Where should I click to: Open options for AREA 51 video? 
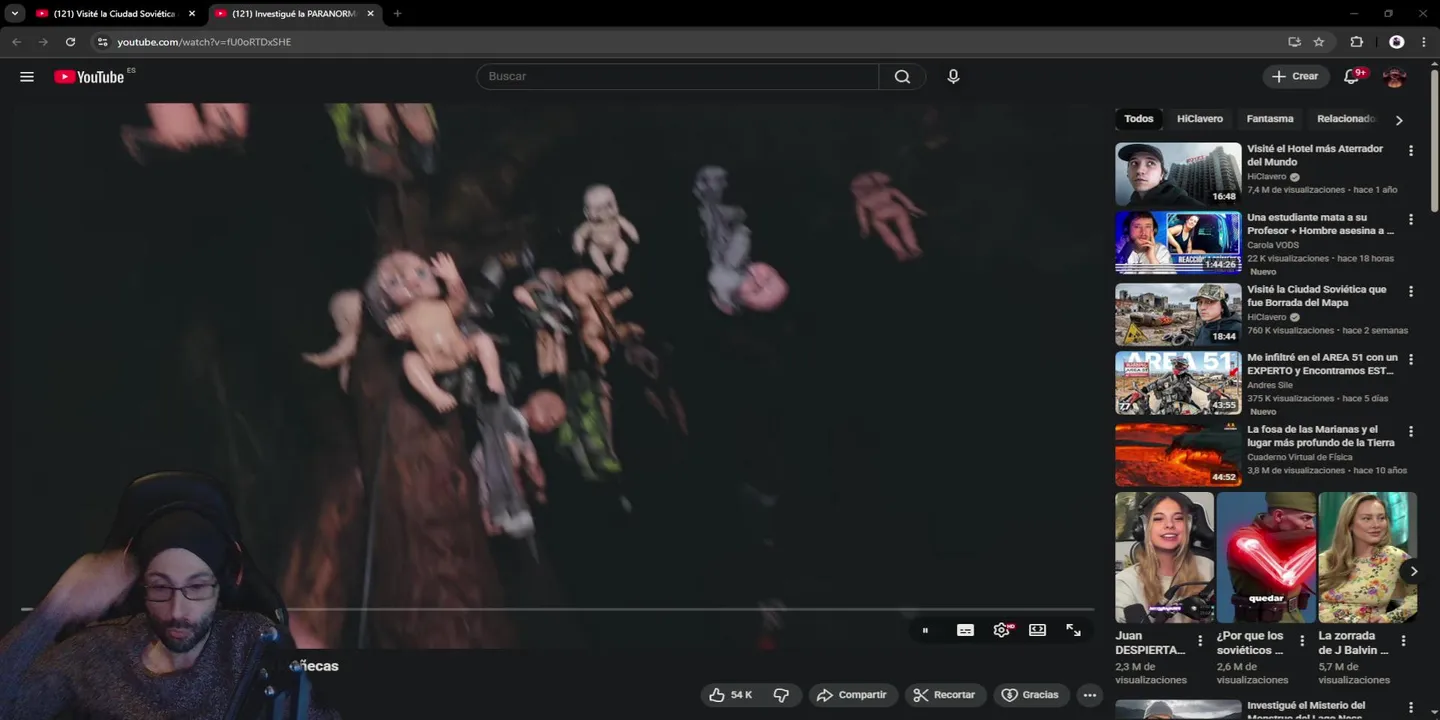point(1411,359)
